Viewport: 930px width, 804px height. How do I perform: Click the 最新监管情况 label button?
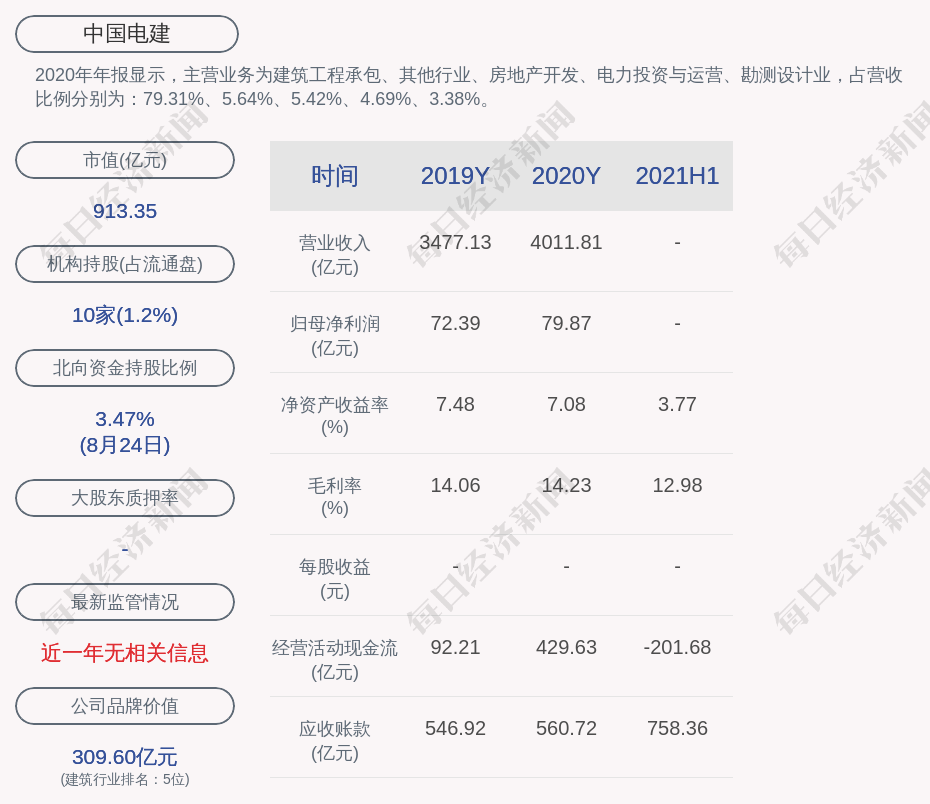coord(125,602)
